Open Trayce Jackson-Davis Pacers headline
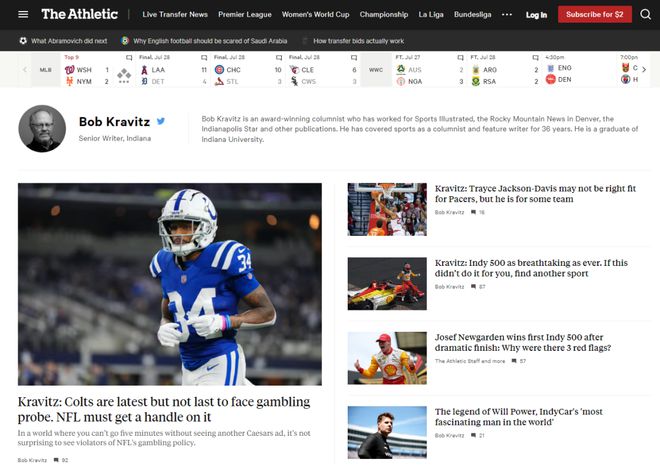660x470 pixels. [x=535, y=194]
